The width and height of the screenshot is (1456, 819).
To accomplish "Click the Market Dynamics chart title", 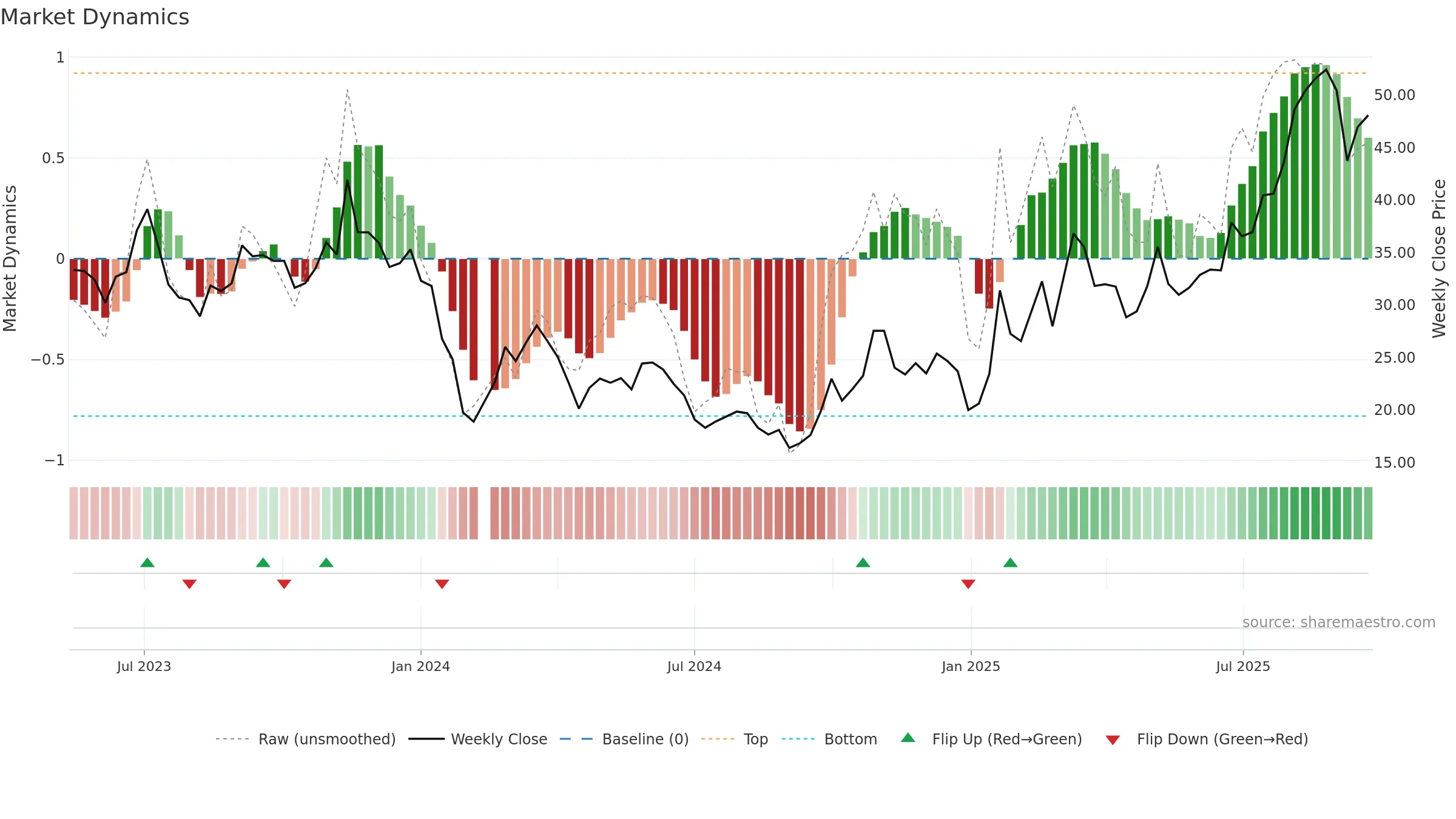I will pyautogui.click(x=95, y=17).
